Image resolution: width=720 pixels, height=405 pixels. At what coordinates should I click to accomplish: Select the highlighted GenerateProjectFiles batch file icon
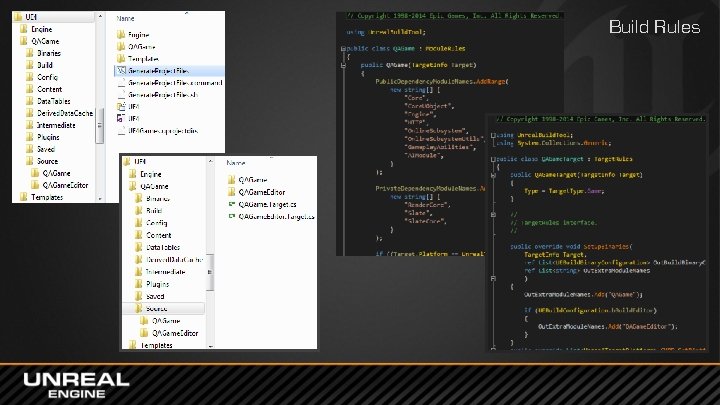coord(121,71)
